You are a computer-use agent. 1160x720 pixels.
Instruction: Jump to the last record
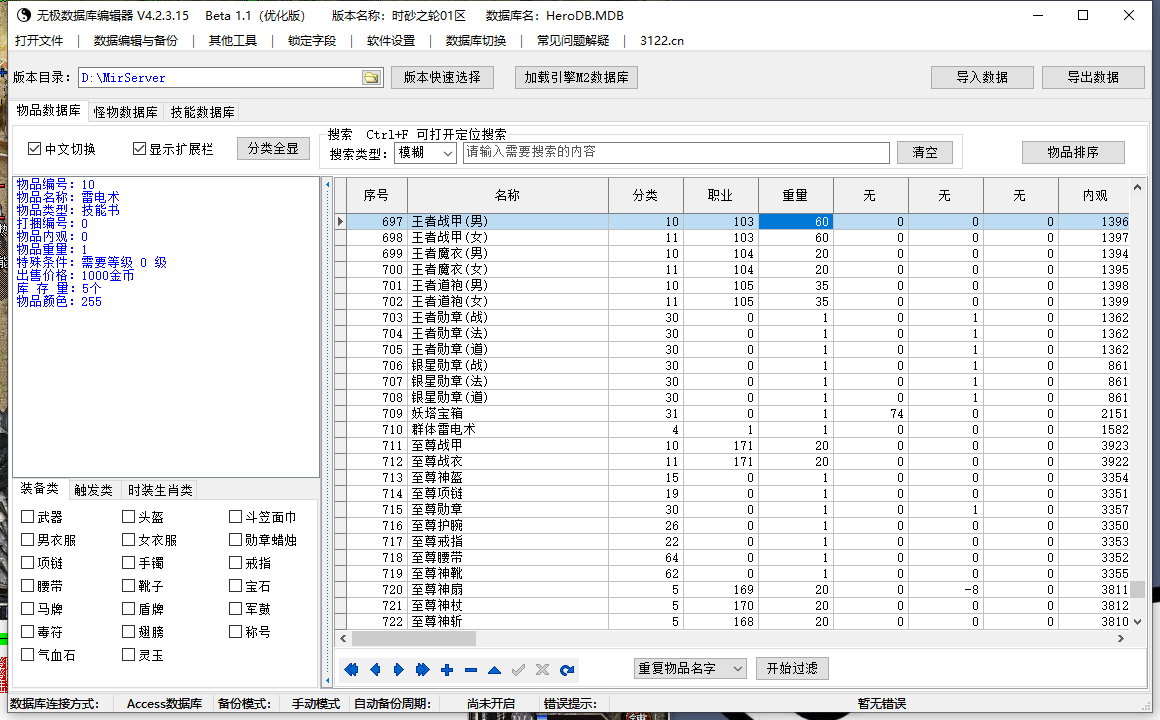422,670
